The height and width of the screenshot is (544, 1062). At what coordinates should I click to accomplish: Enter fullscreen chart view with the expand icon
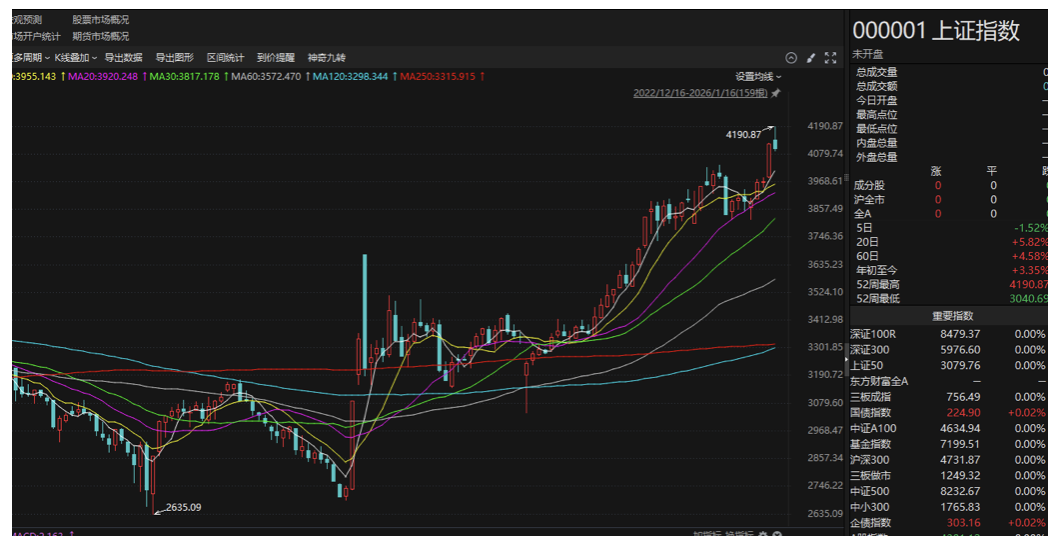tap(830, 58)
